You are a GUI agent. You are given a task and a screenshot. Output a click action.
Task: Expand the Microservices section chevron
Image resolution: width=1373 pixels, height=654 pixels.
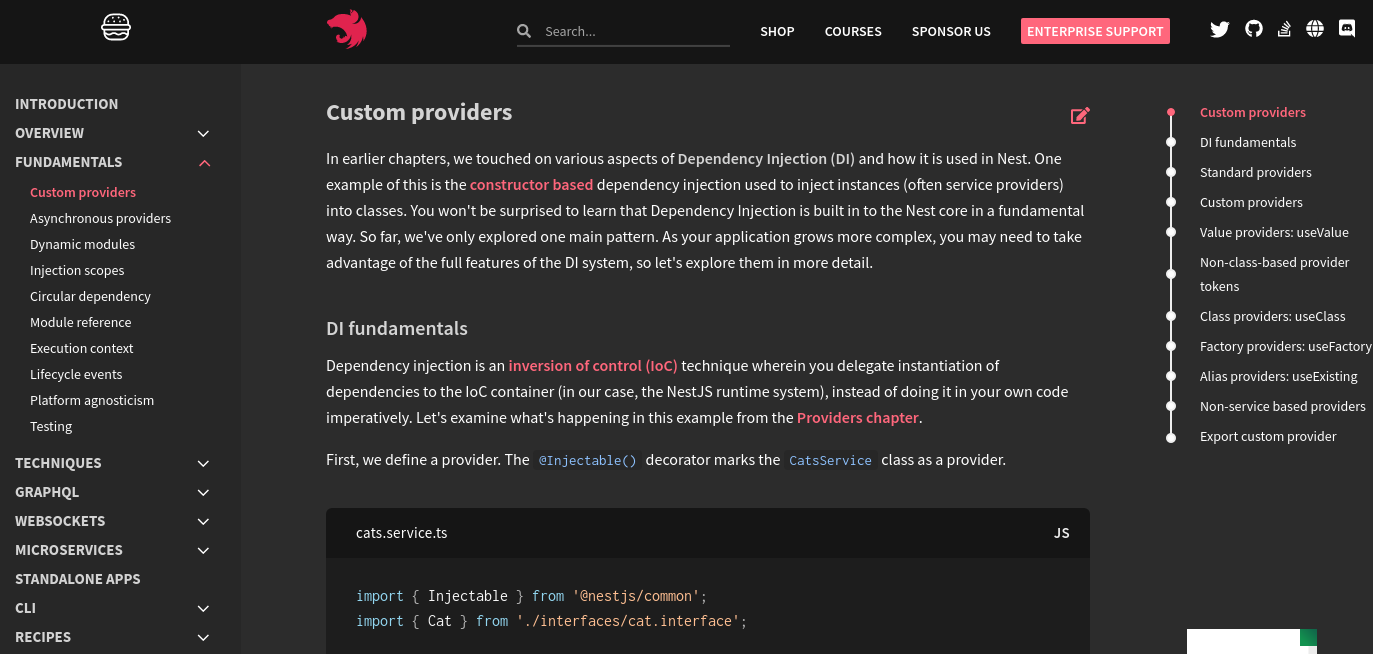[x=203, y=550]
